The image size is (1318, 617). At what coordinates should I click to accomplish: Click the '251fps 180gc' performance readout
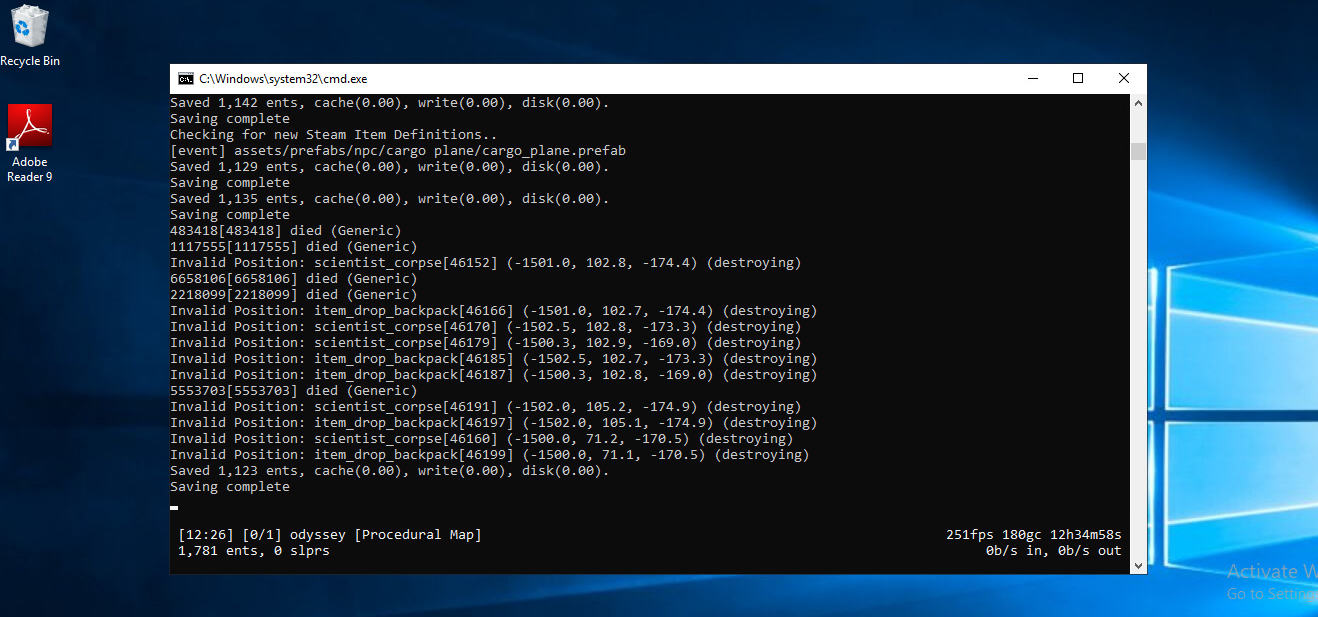(x=1033, y=535)
